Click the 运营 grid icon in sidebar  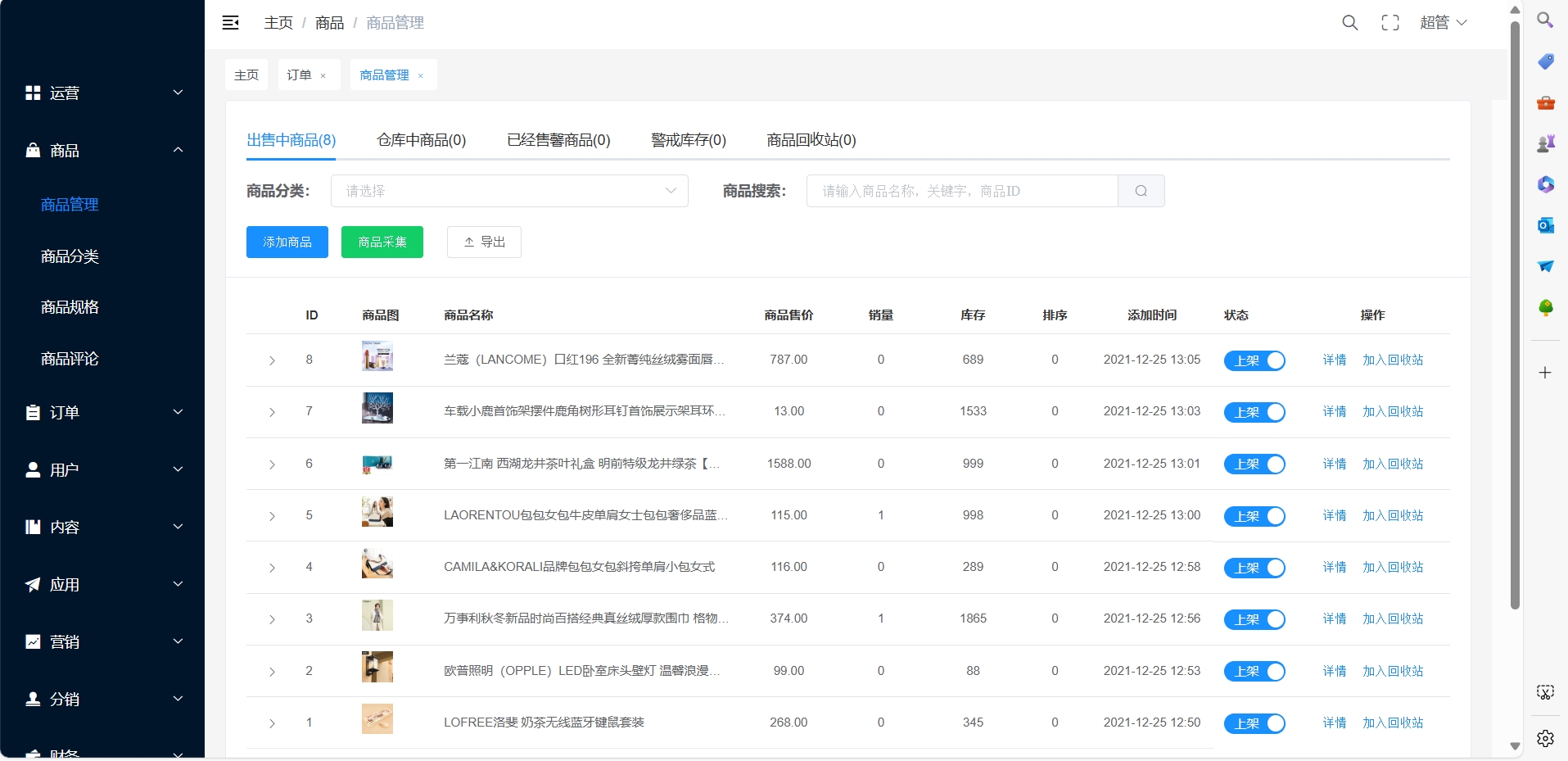[33, 93]
